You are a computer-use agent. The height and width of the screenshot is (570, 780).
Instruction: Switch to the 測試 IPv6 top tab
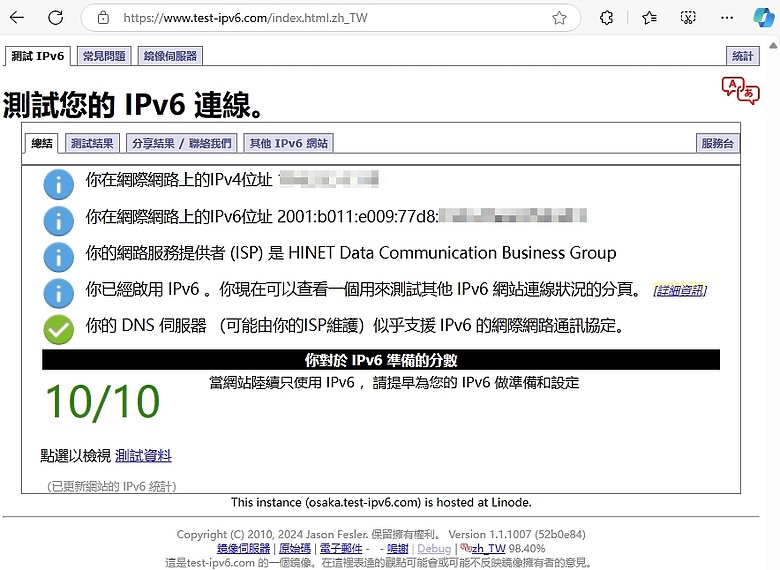[x=38, y=56]
